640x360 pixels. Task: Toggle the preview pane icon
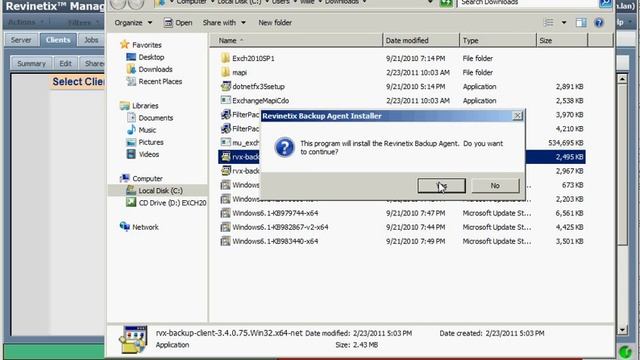[x=581, y=22]
